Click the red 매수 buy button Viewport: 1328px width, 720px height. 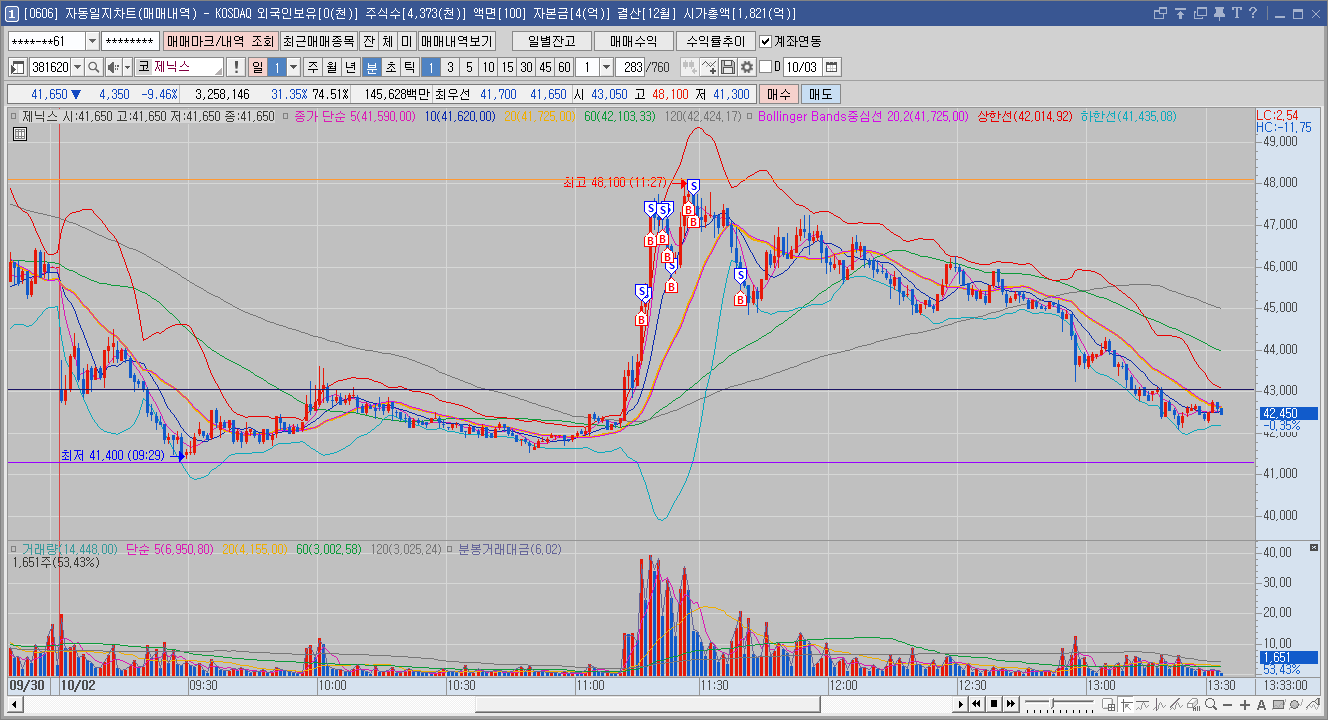779,94
